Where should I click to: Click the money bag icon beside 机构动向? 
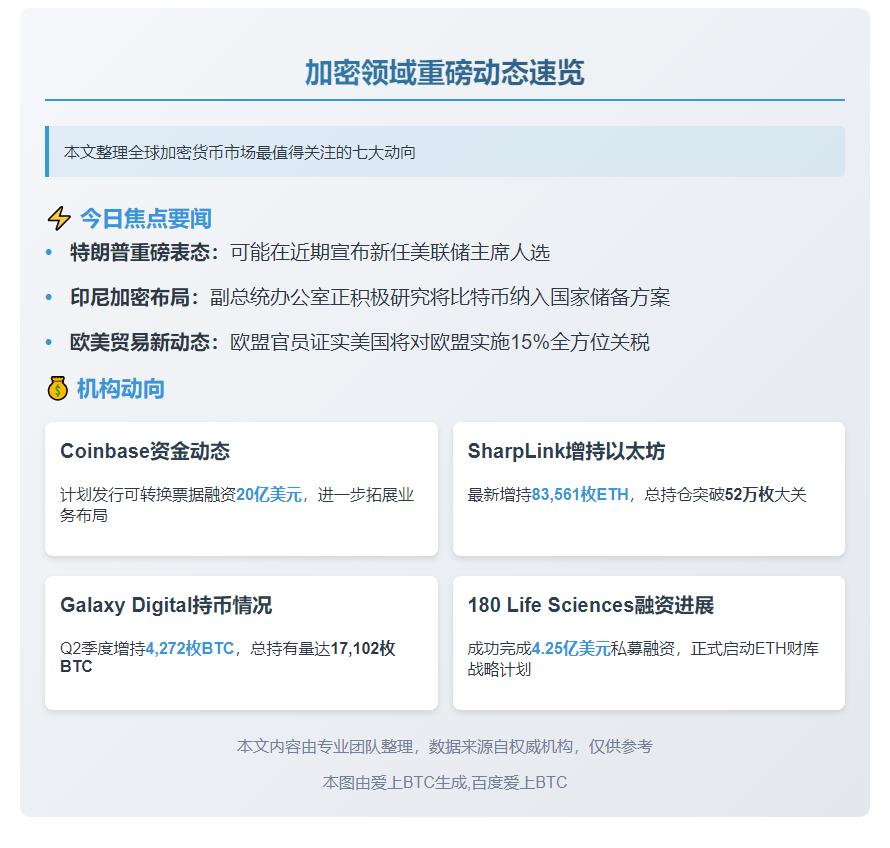pos(57,389)
